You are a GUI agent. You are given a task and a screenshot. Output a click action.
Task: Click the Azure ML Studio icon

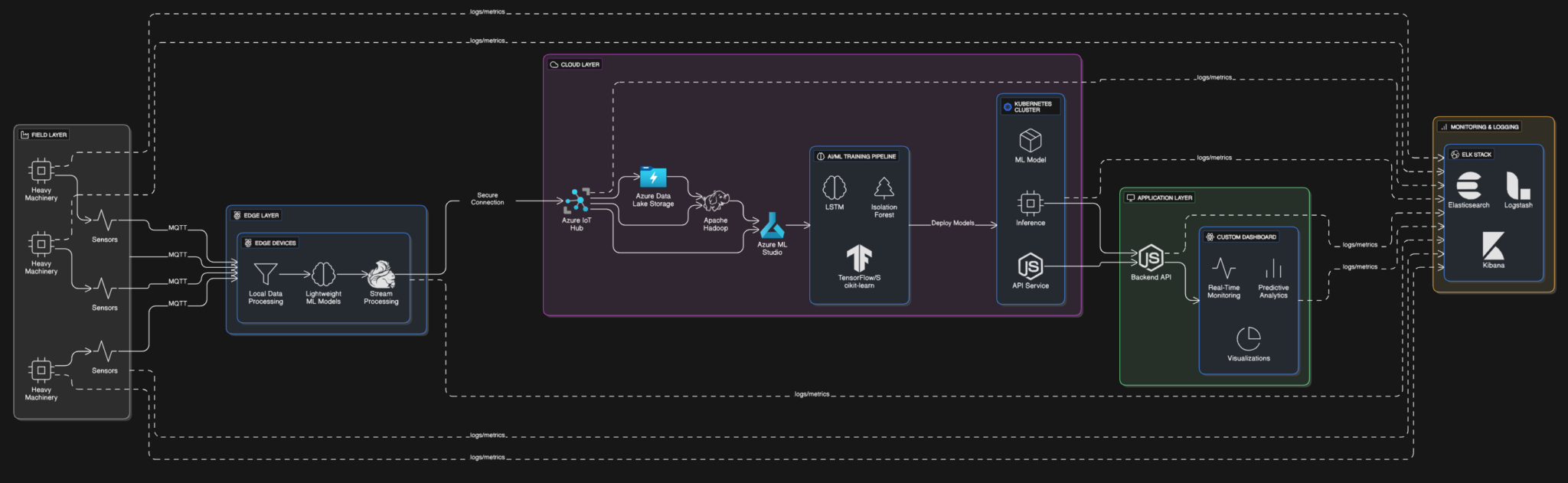772,225
